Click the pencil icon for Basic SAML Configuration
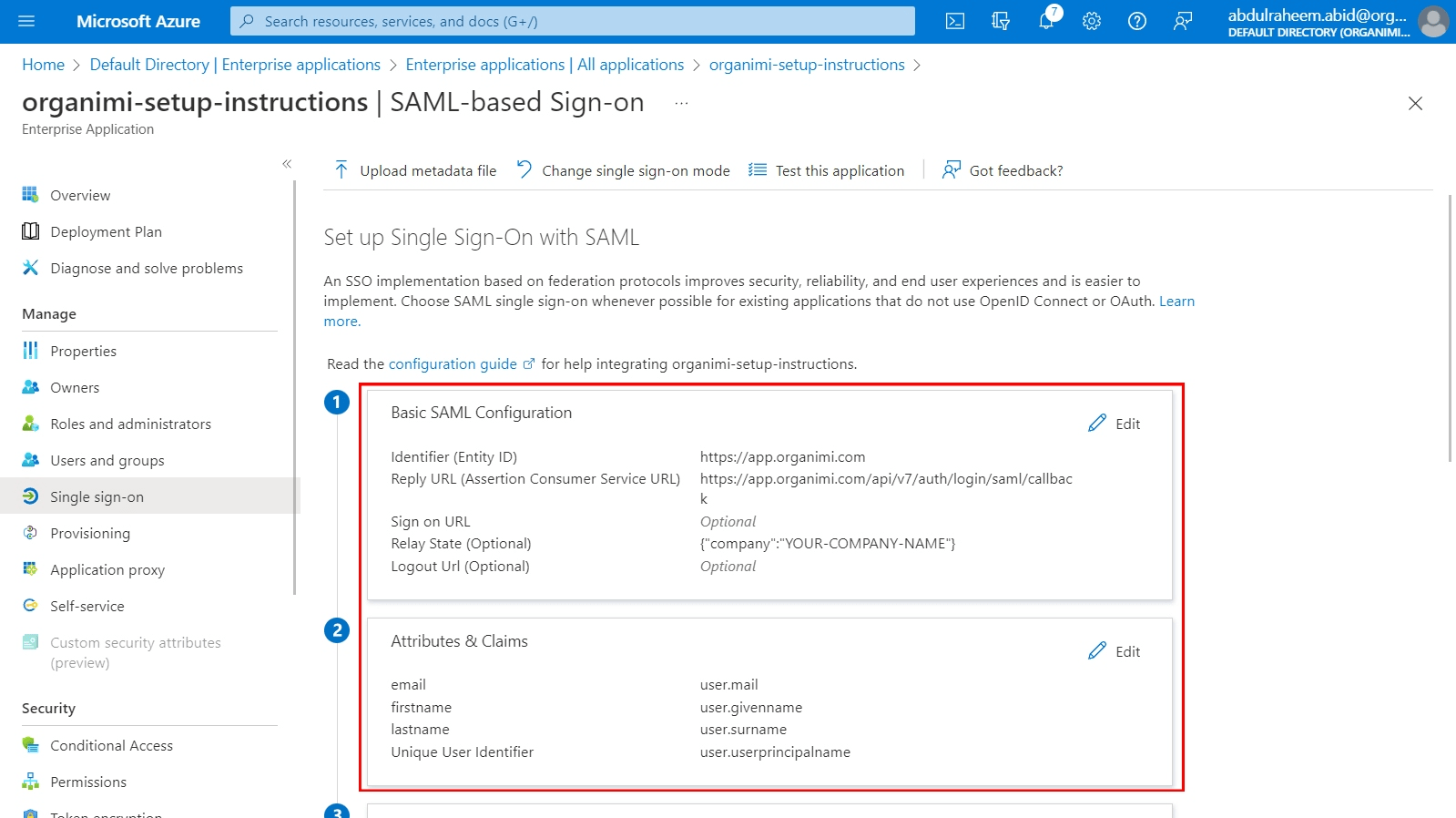This screenshot has width=1456, height=818. pos(1097,423)
